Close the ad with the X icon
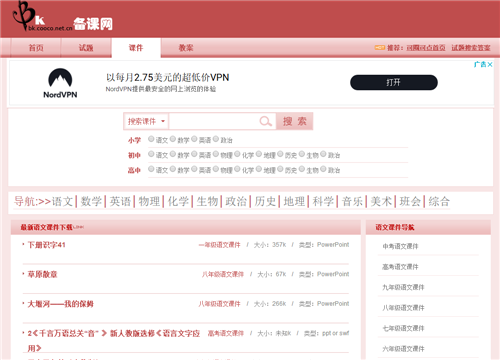The height and width of the screenshot is (360, 500). 490,64
